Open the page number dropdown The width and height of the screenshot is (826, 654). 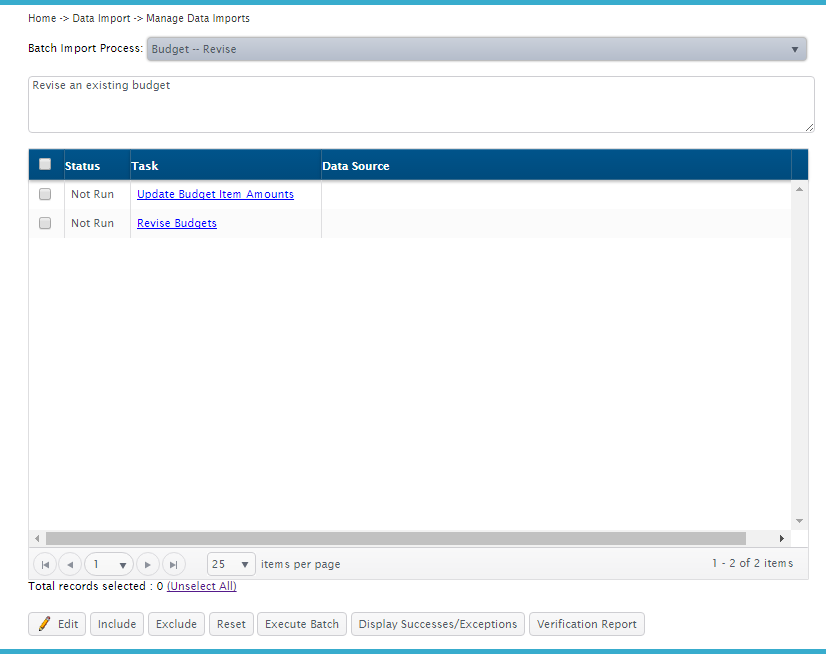[109, 564]
